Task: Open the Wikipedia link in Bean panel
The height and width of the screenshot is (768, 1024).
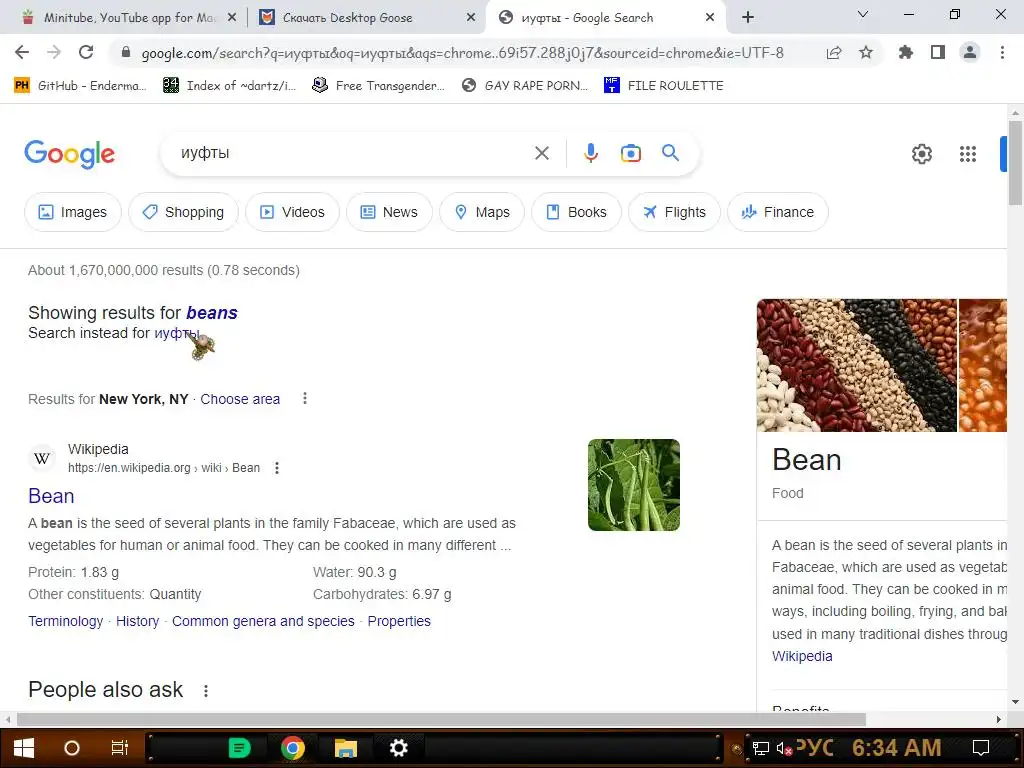Action: pyautogui.click(x=802, y=656)
